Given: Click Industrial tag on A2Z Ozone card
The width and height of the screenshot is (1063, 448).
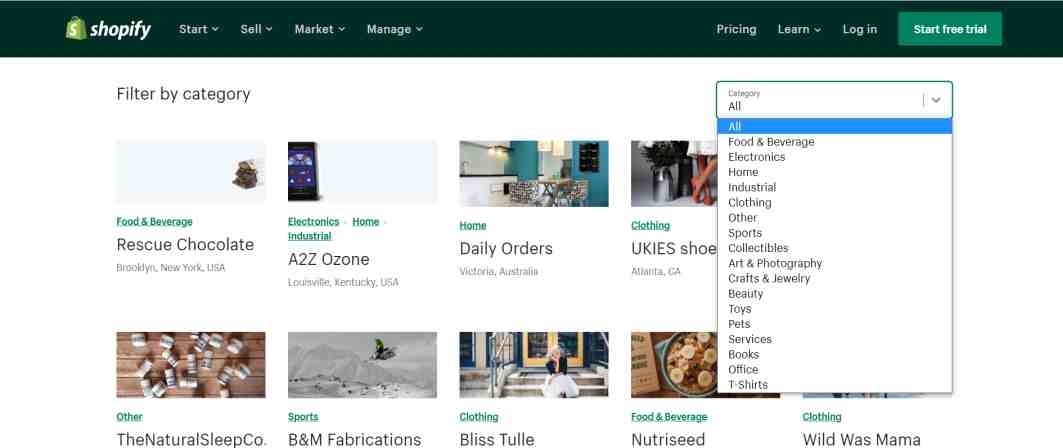Looking at the screenshot, I should [x=310, y=236].
